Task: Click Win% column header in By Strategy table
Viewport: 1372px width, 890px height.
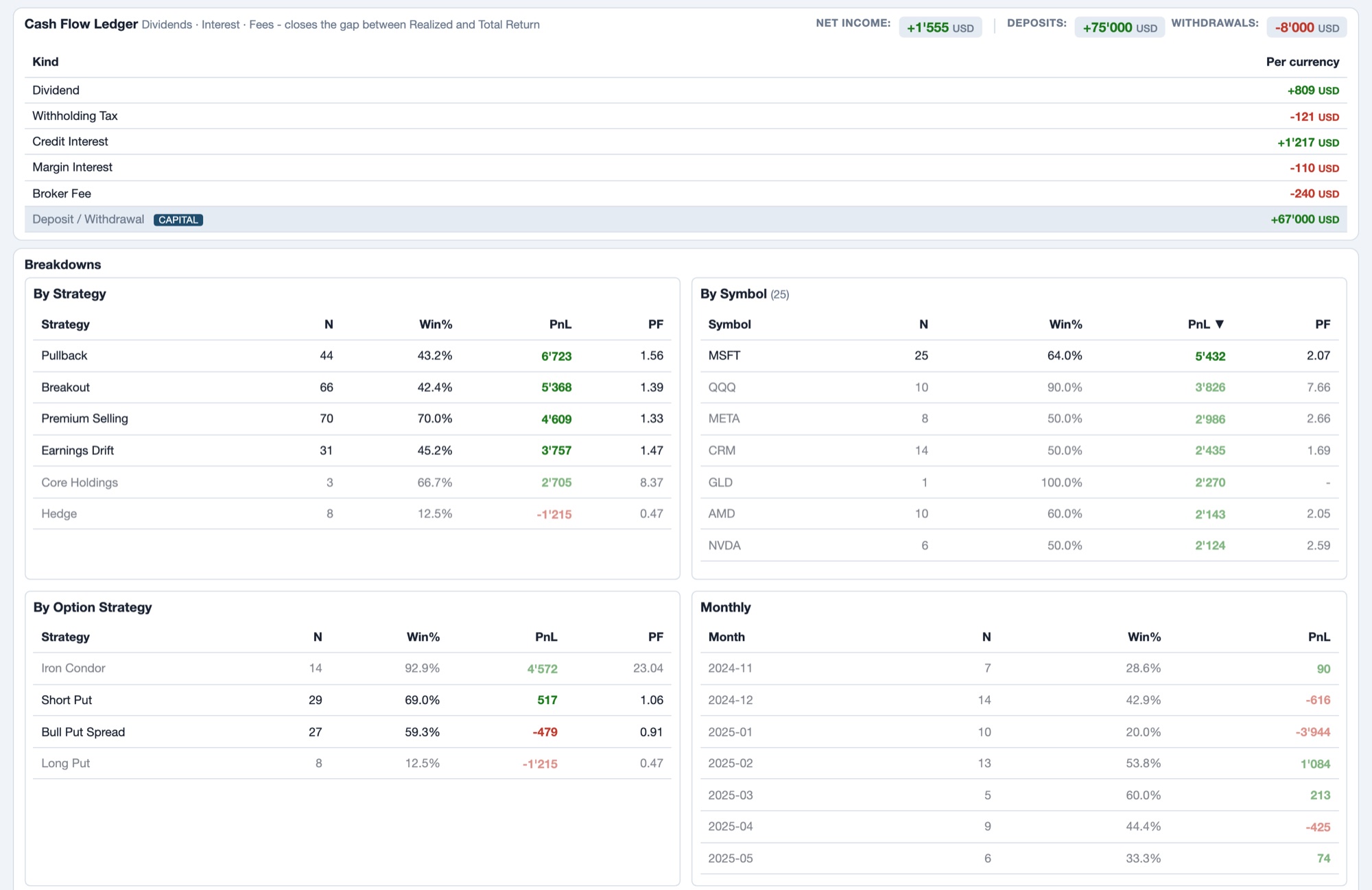Action: 436,325
